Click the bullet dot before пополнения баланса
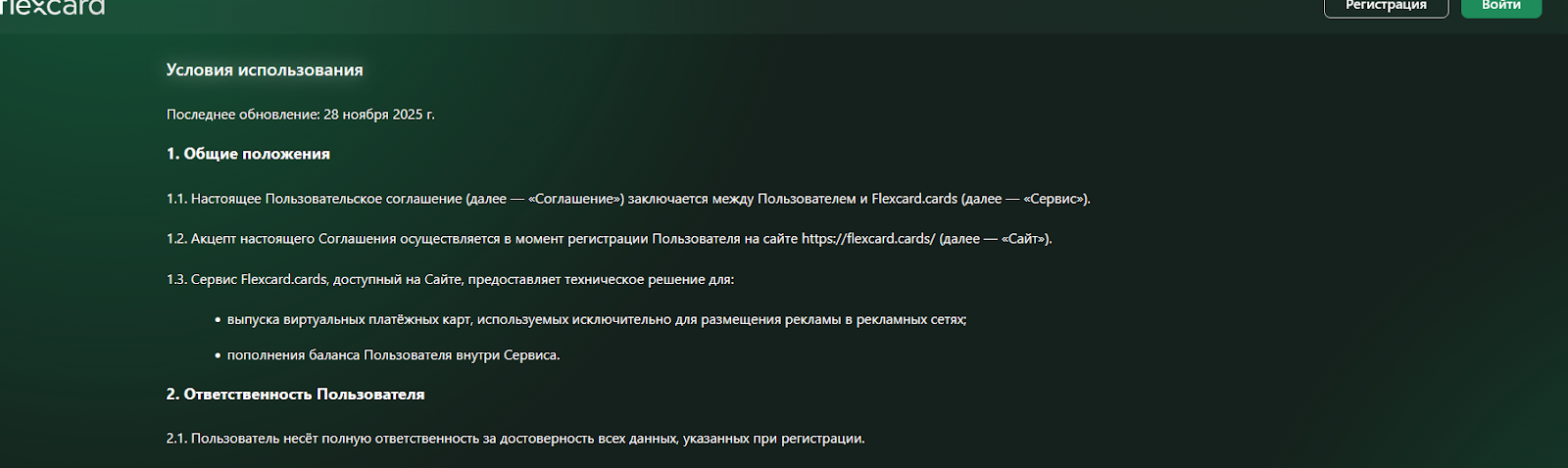The image size is (1568, 468). click(218, 355)
